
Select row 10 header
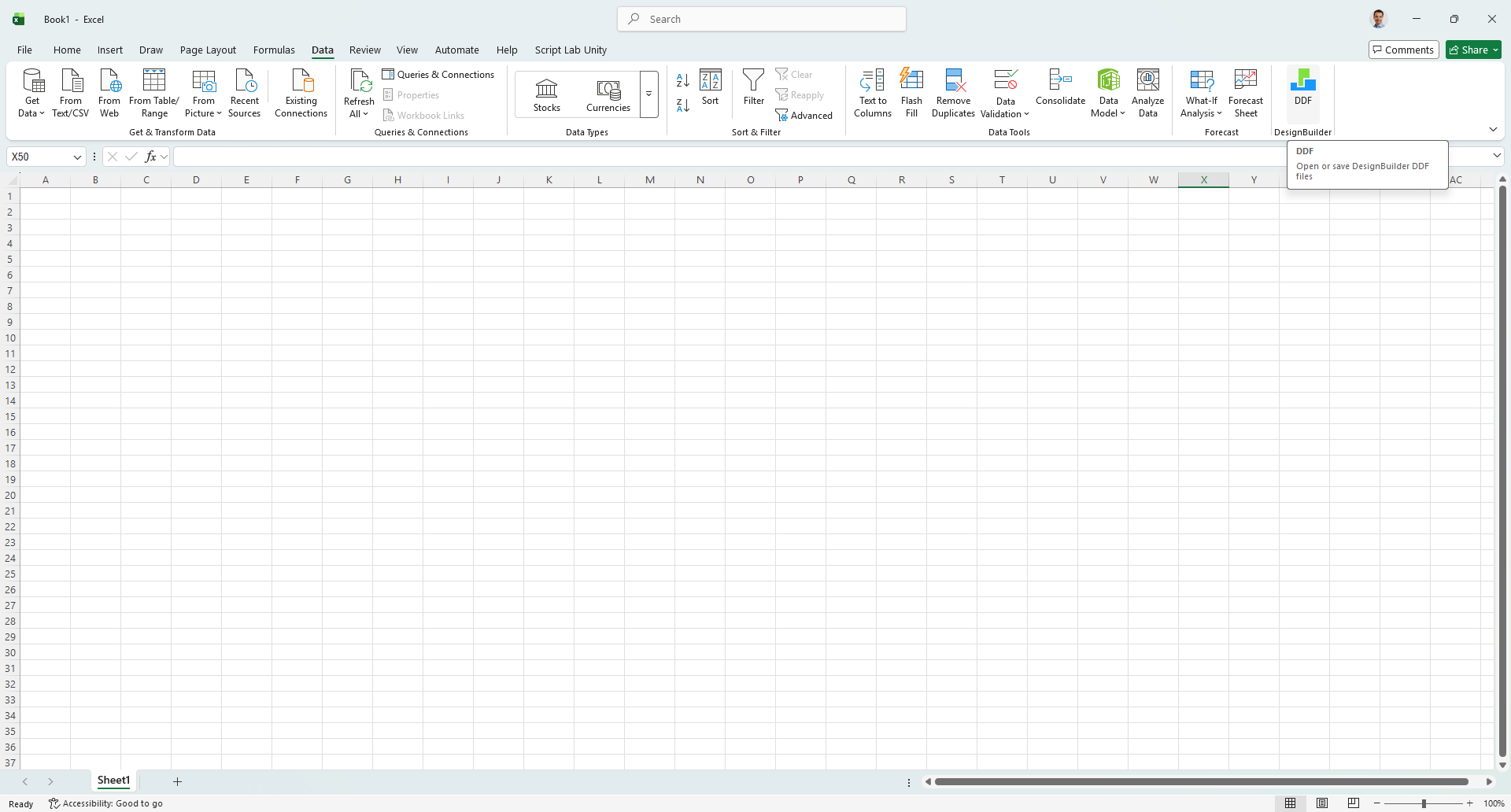point(10,338)
